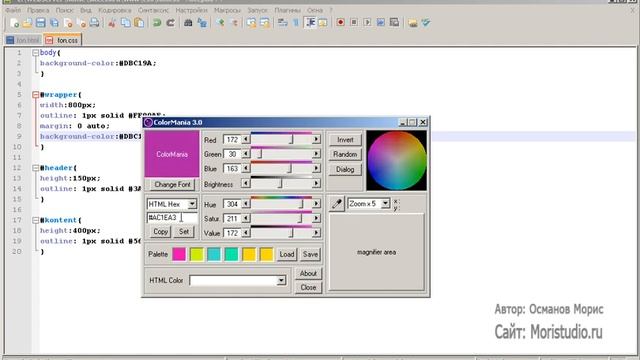Pick a screen color with the ColorMania eyedropper
The height and width of the screenshot is (360, 640).
click(337, 204)
